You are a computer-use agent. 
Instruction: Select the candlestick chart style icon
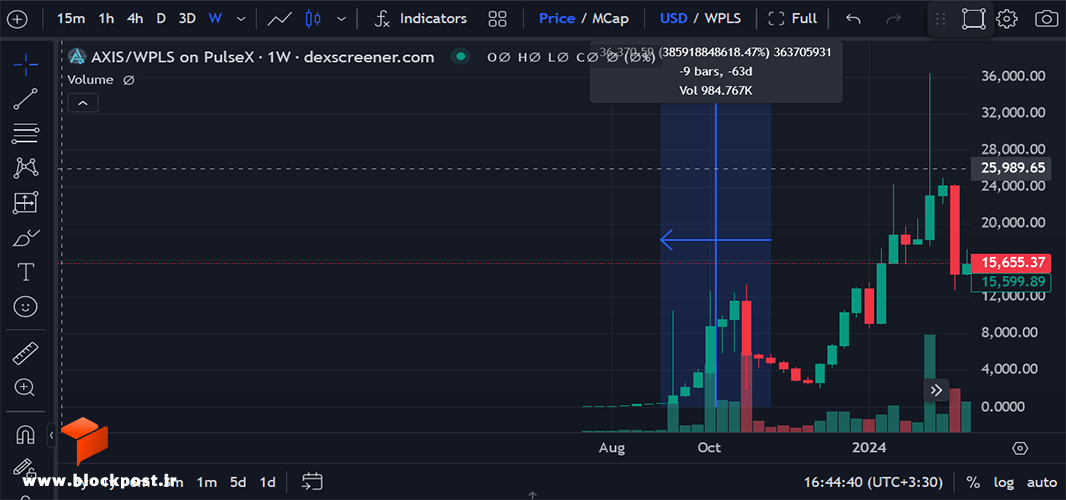click(313, 19)
